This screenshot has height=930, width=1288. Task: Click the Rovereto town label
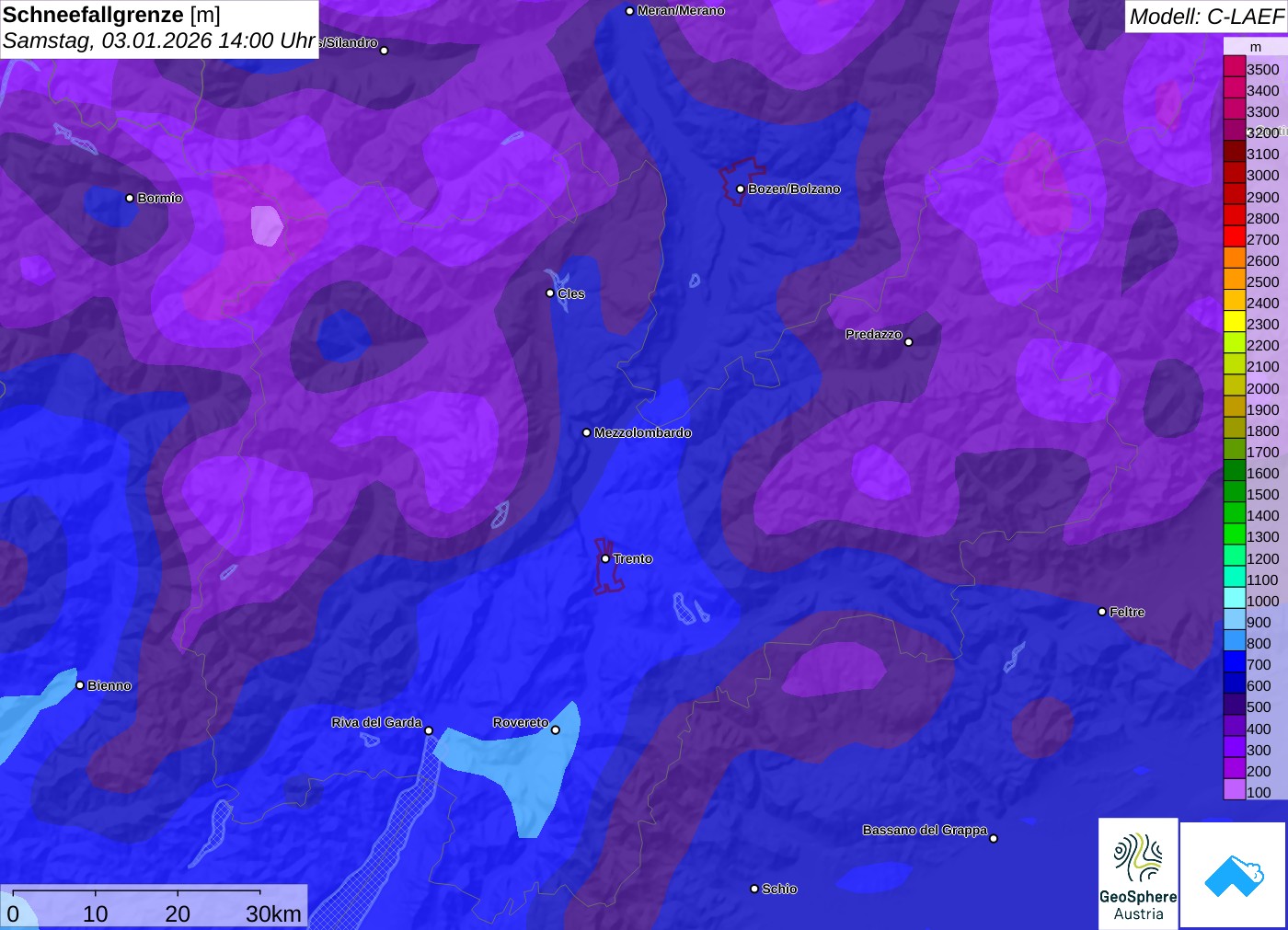tap(521, 723)
